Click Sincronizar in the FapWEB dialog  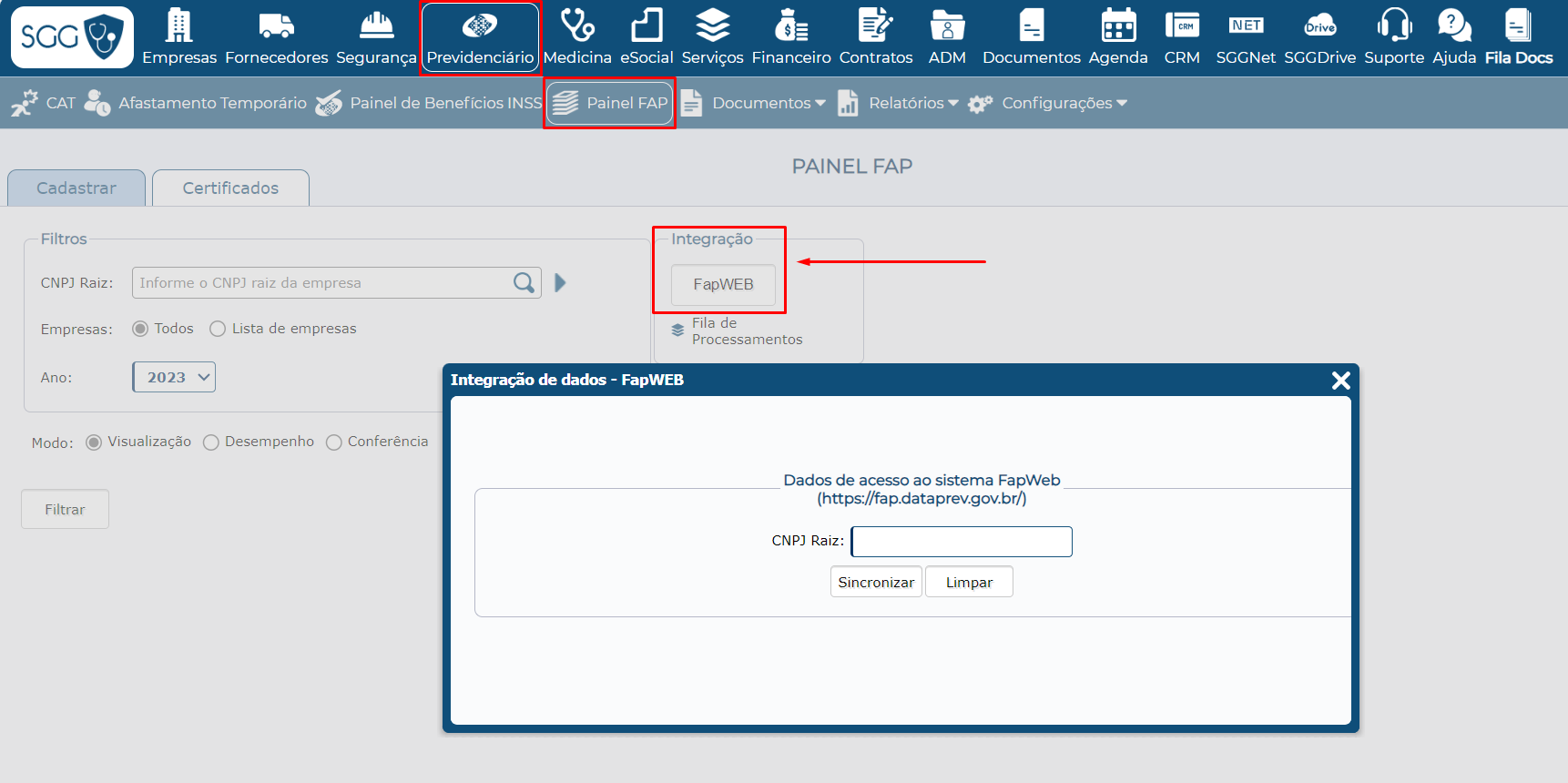coord(876,582)
